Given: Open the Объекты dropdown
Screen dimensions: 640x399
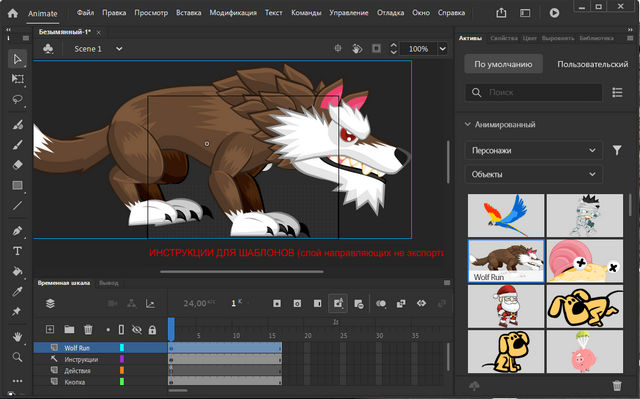Looking at the screenshot, I should (x=533, y=174).
